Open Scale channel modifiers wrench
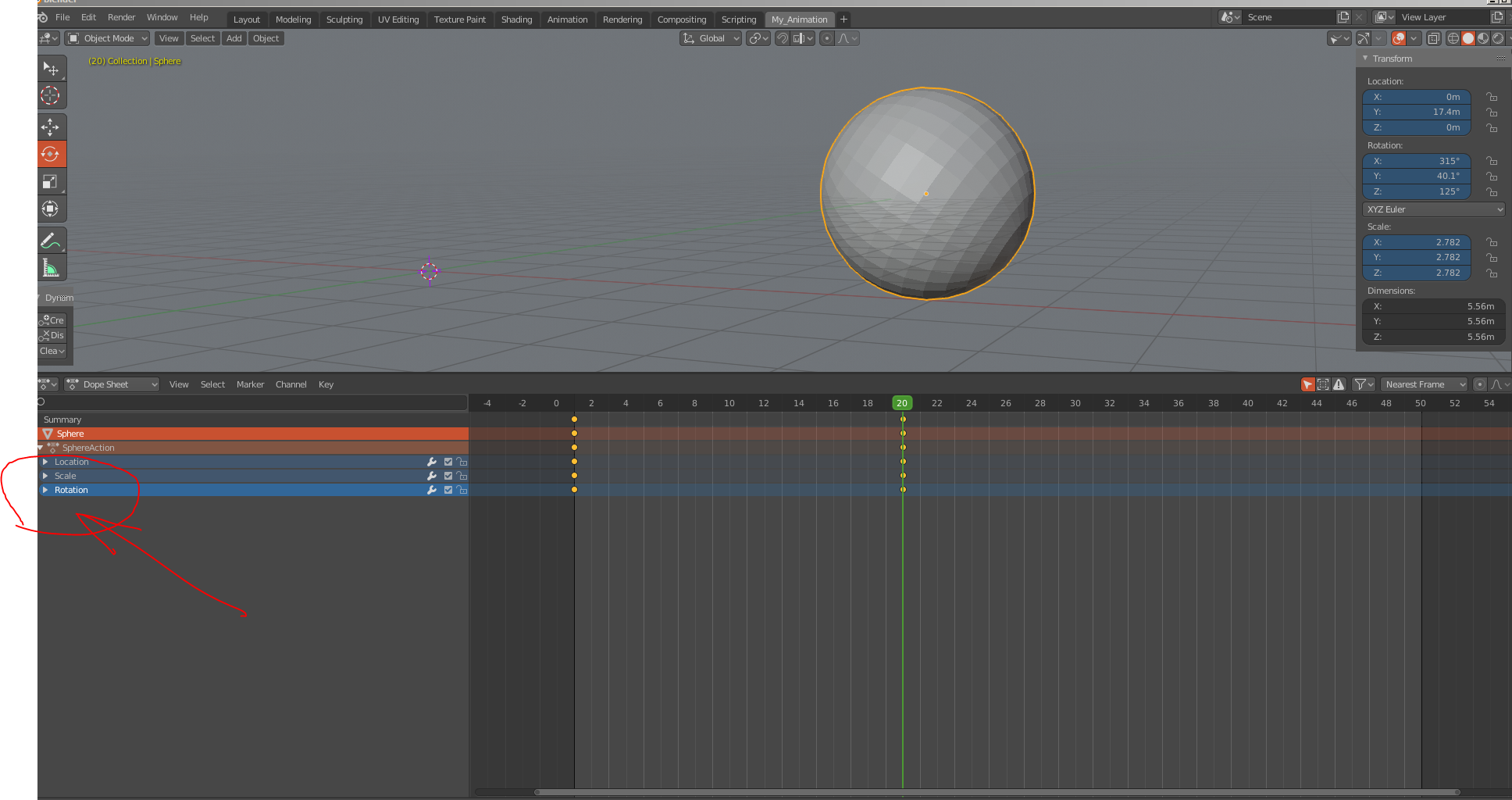Screen dimensions: 1512x800 tap(432, 476)
